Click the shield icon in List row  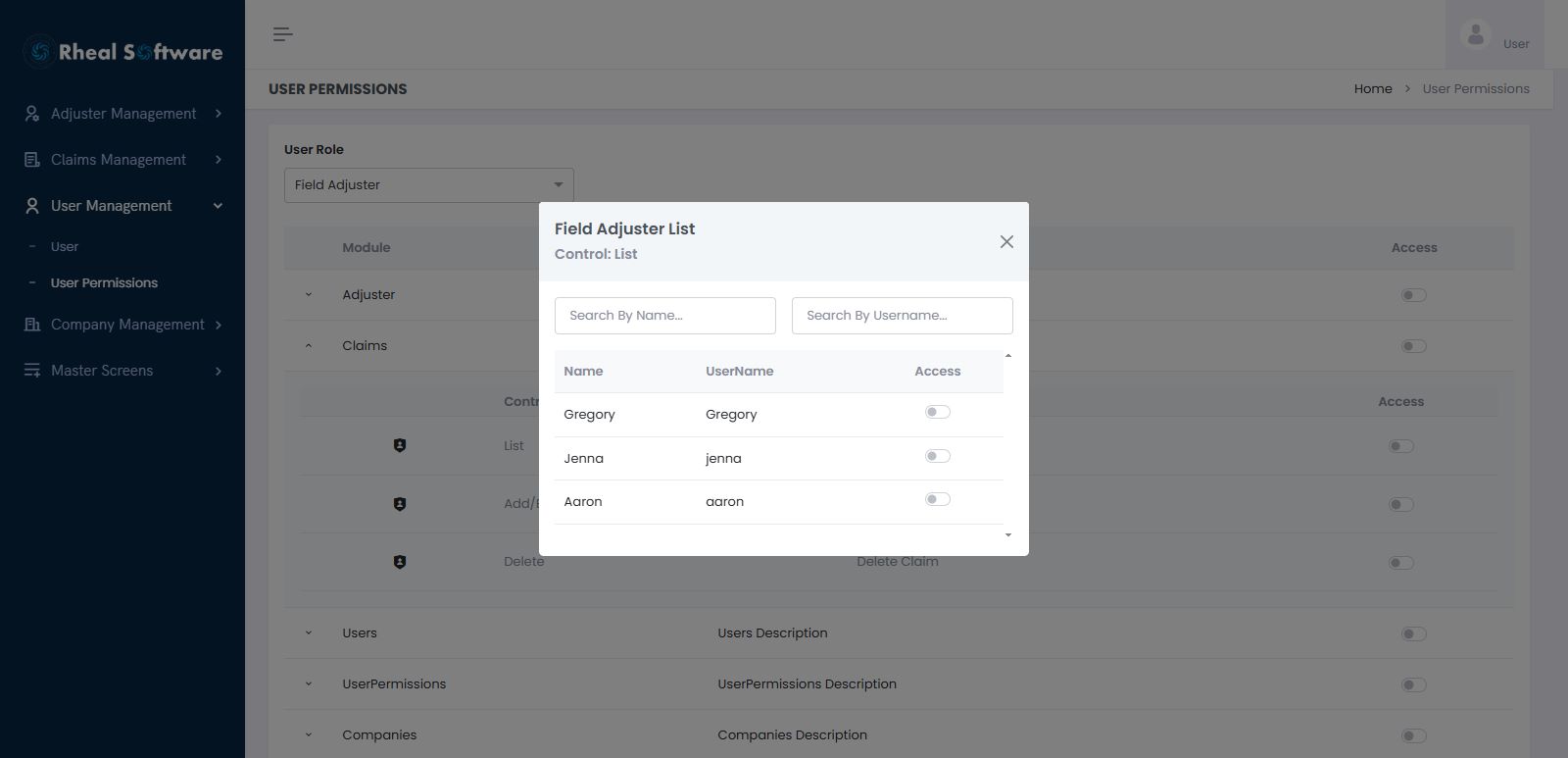point(400,445)
